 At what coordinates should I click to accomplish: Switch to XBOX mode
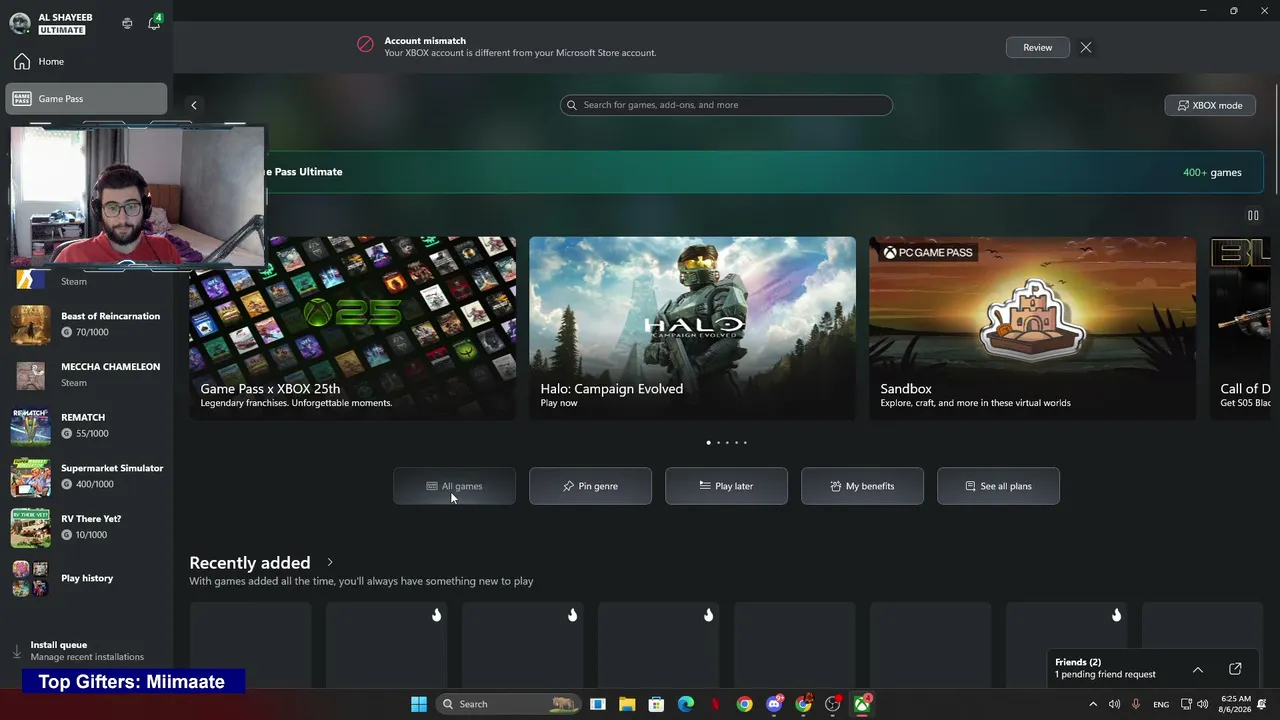pos(1210,105)
